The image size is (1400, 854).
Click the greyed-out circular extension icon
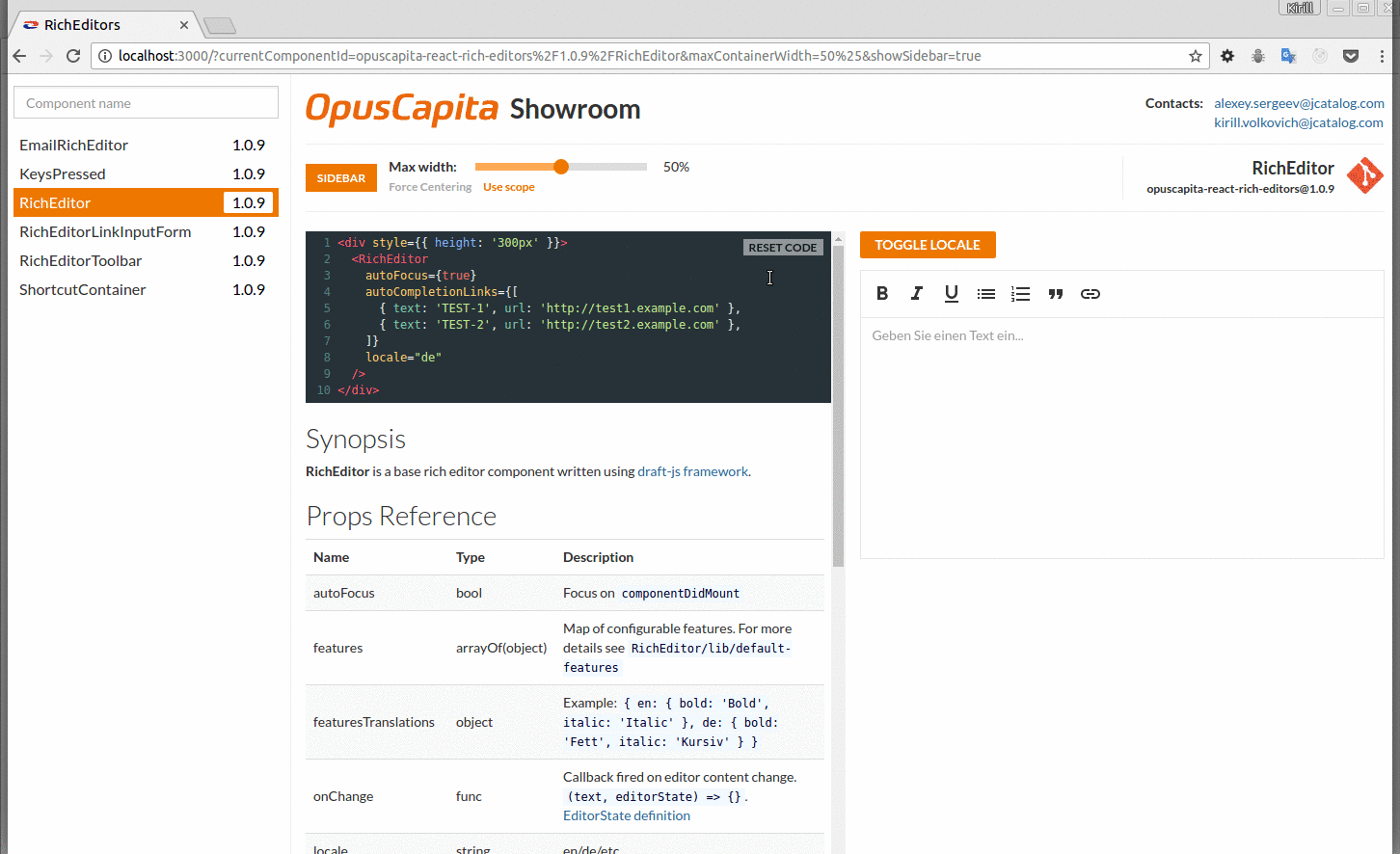(1320, 56)
